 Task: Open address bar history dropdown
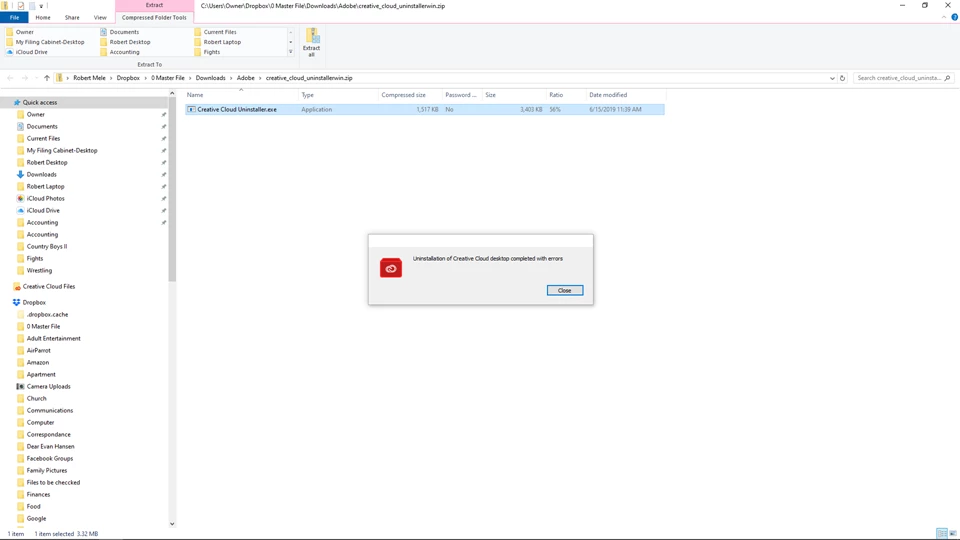[832, 78]
